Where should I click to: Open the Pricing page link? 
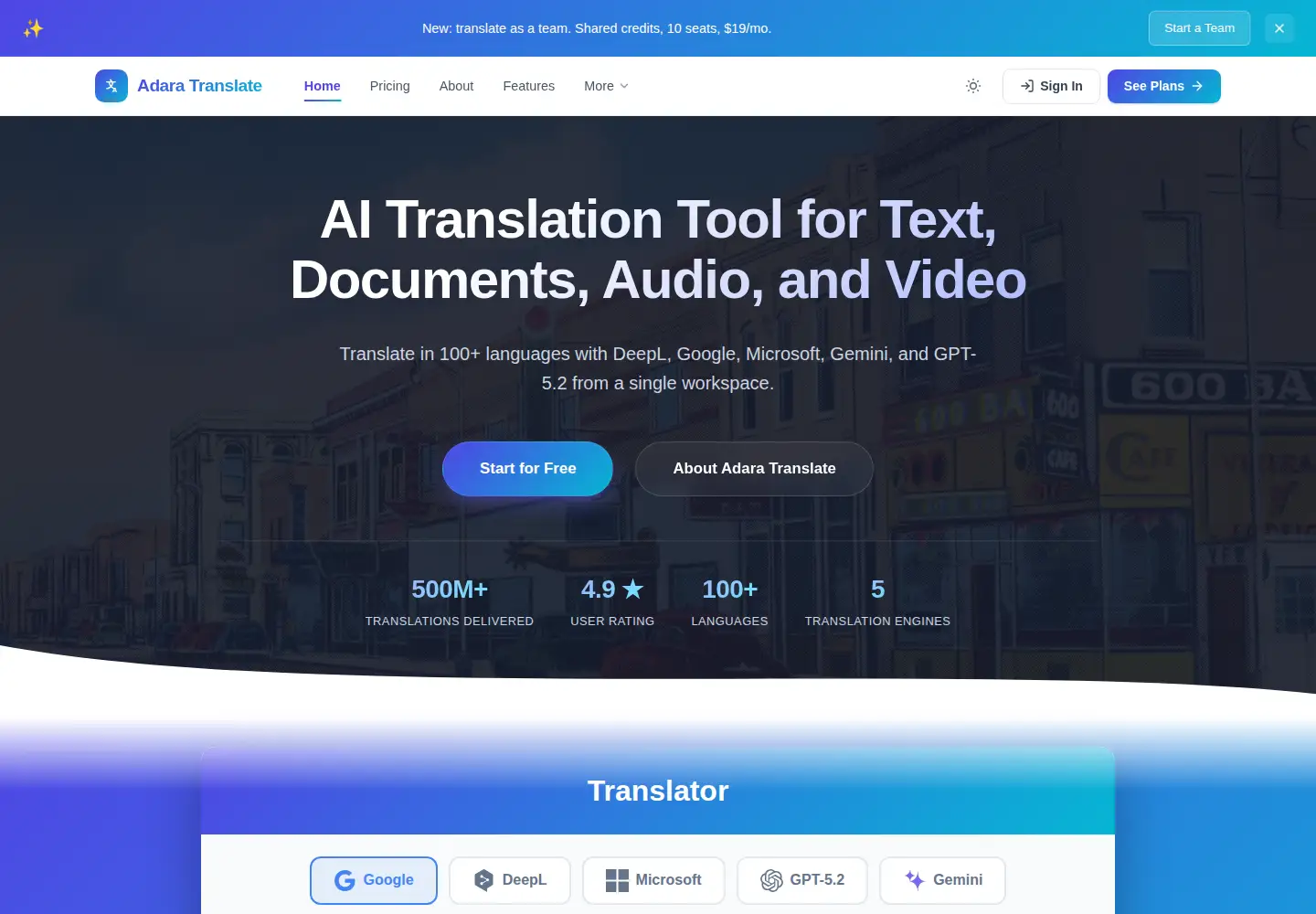point(390,86)
